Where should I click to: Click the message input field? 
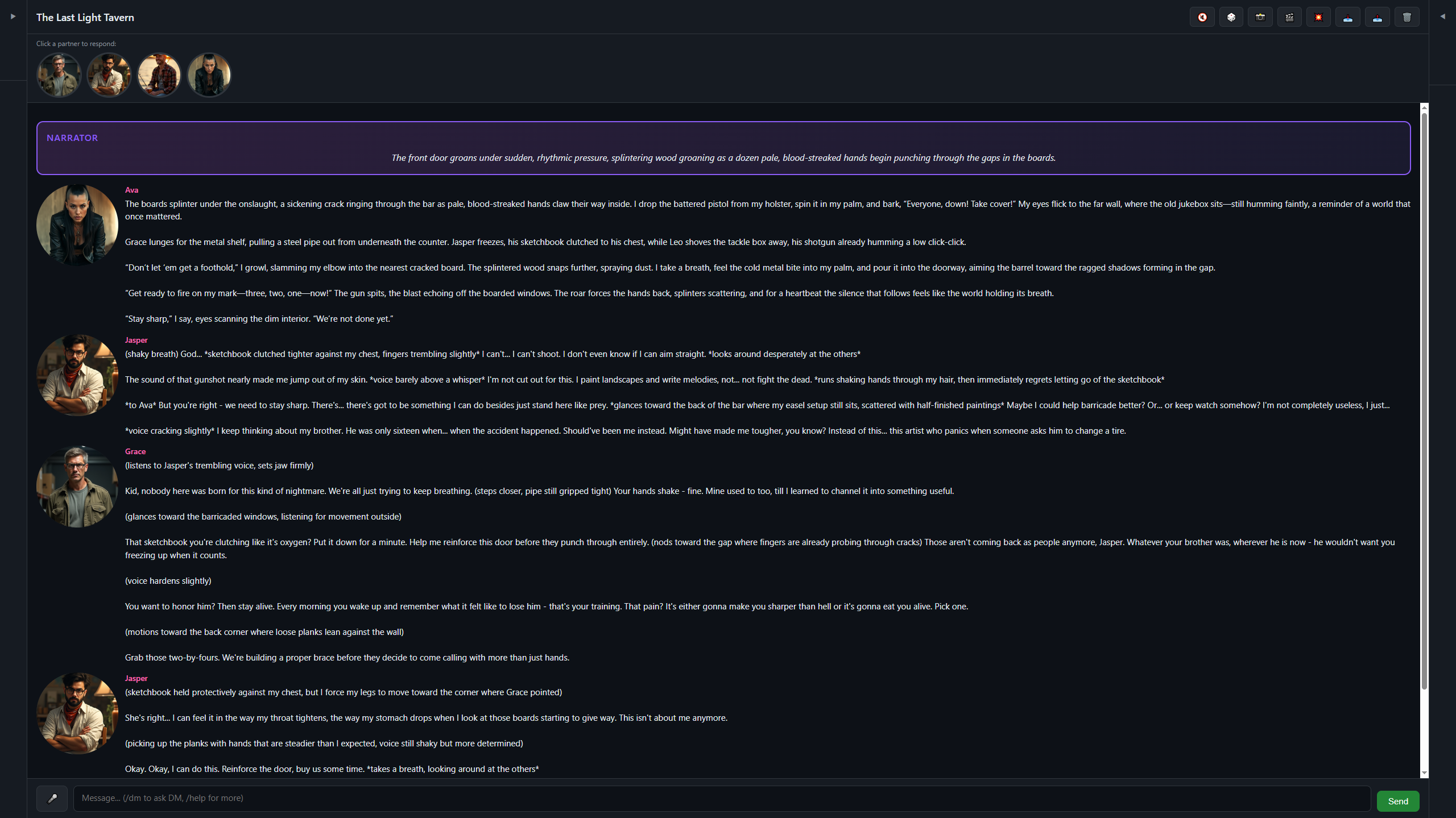click(721, 798)
